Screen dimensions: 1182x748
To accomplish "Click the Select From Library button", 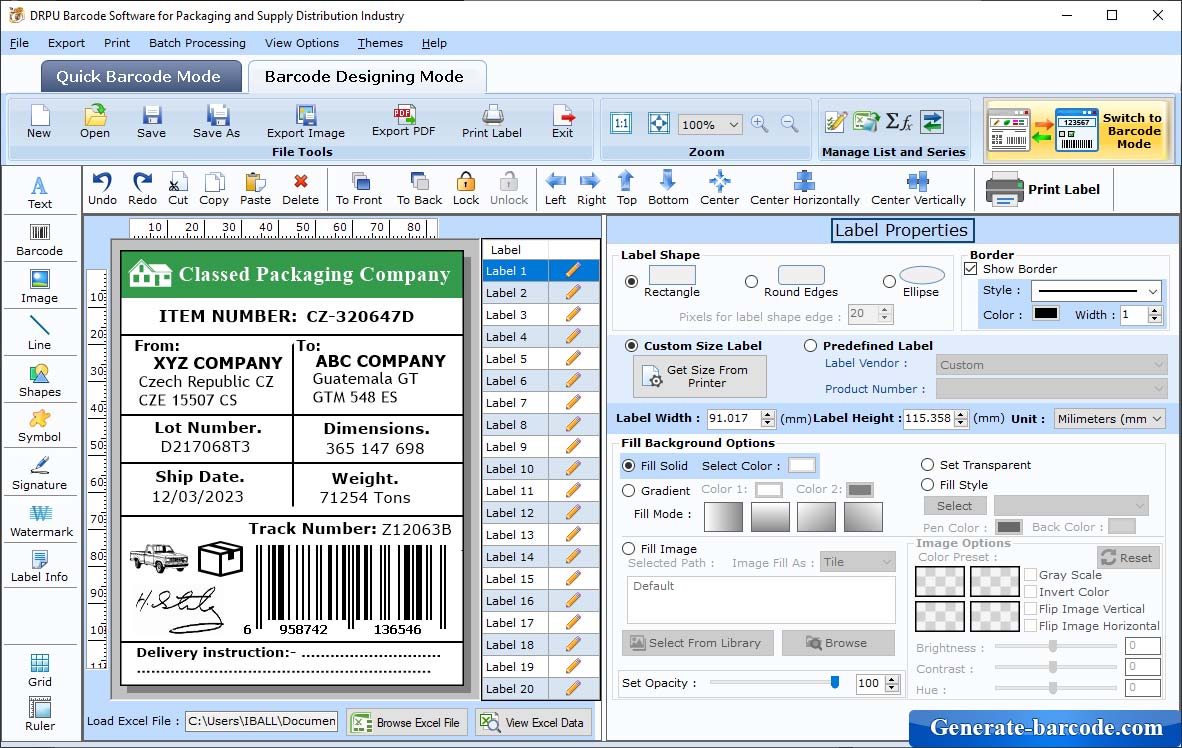I will (x=697, y=643).
